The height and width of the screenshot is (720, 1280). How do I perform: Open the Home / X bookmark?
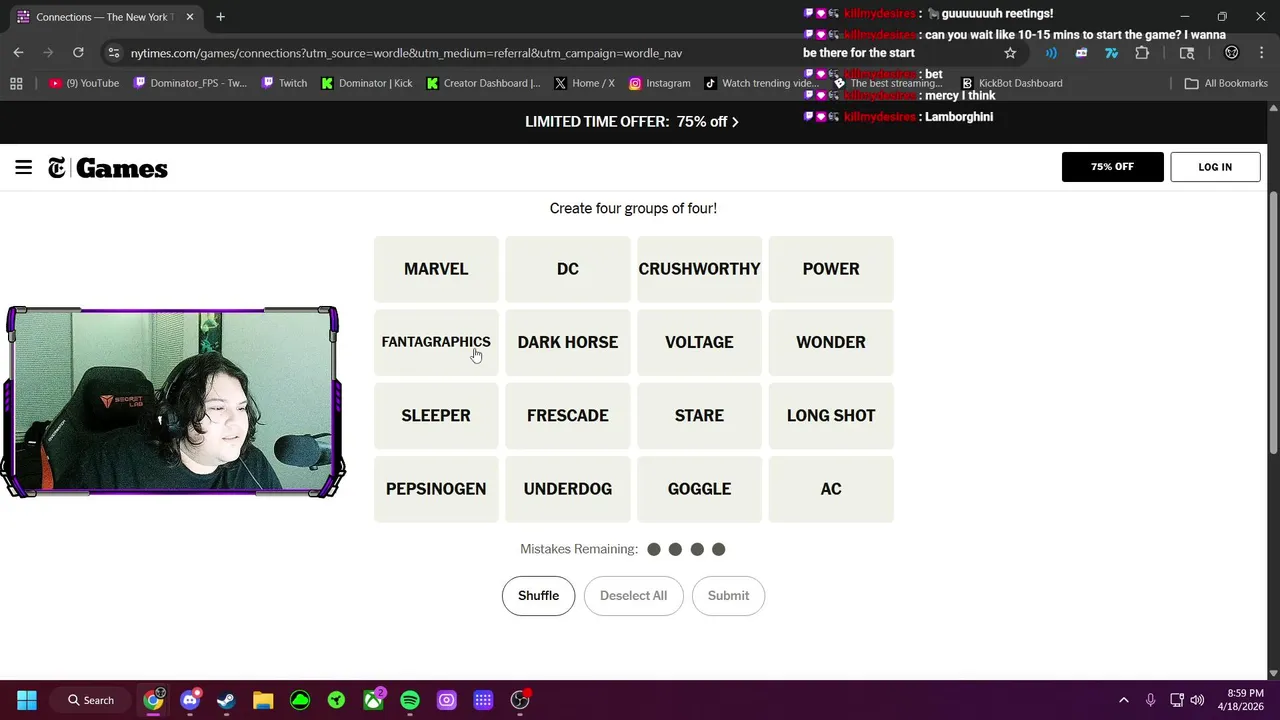pos(584,83)
